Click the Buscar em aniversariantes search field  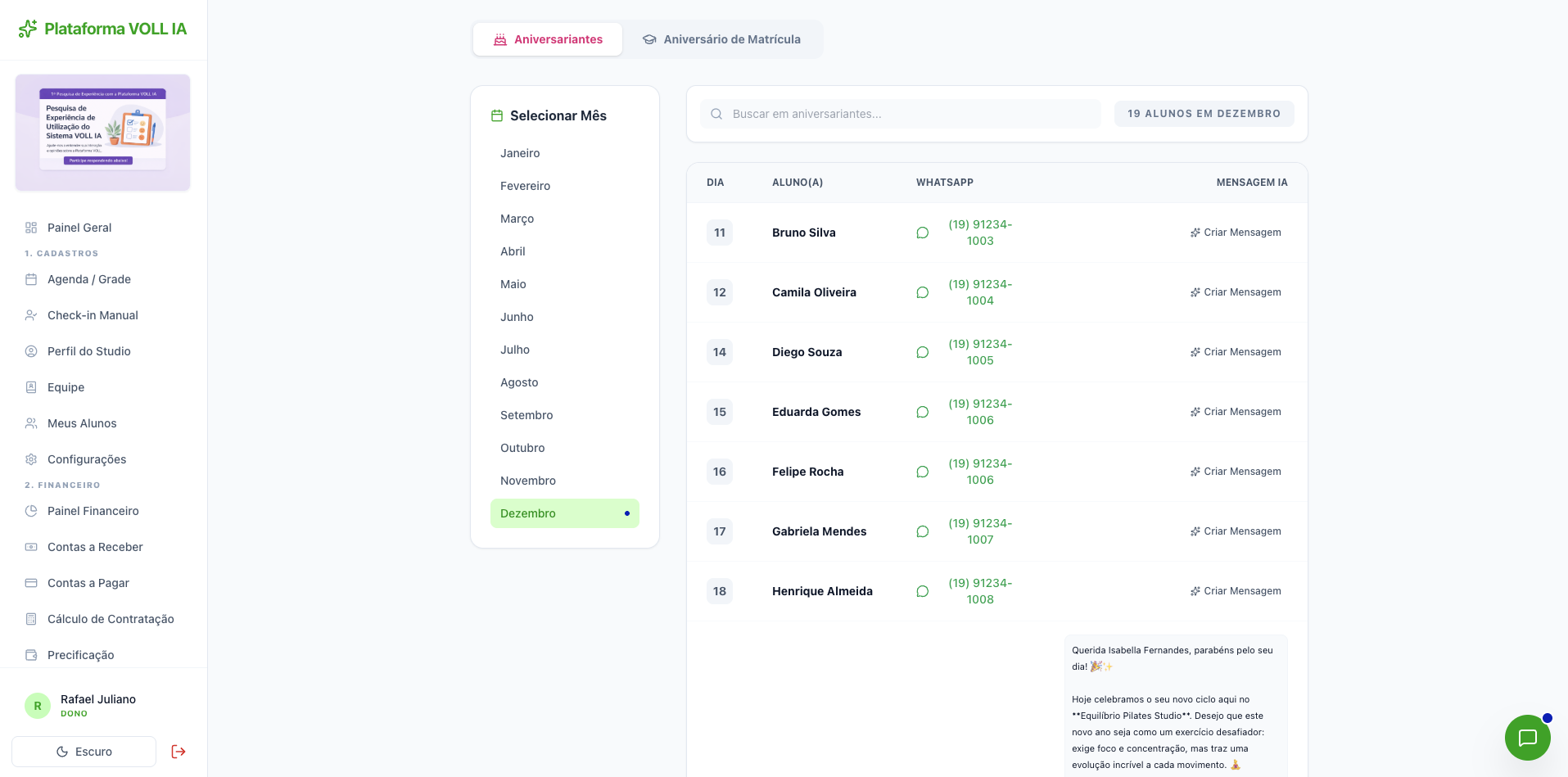point(901,114)
